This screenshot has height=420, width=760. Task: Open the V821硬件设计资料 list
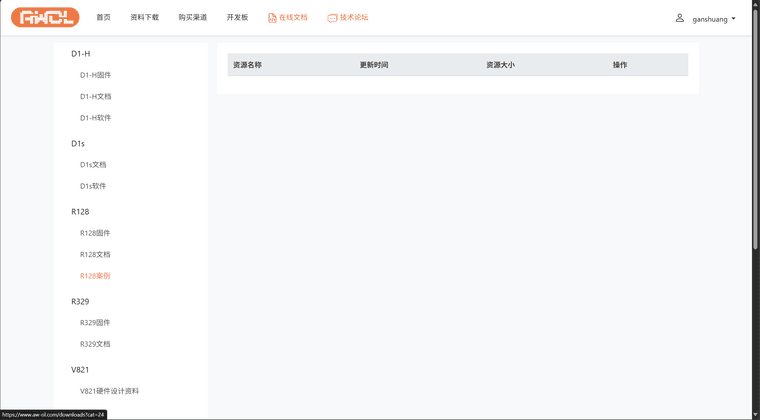(110, 391)
